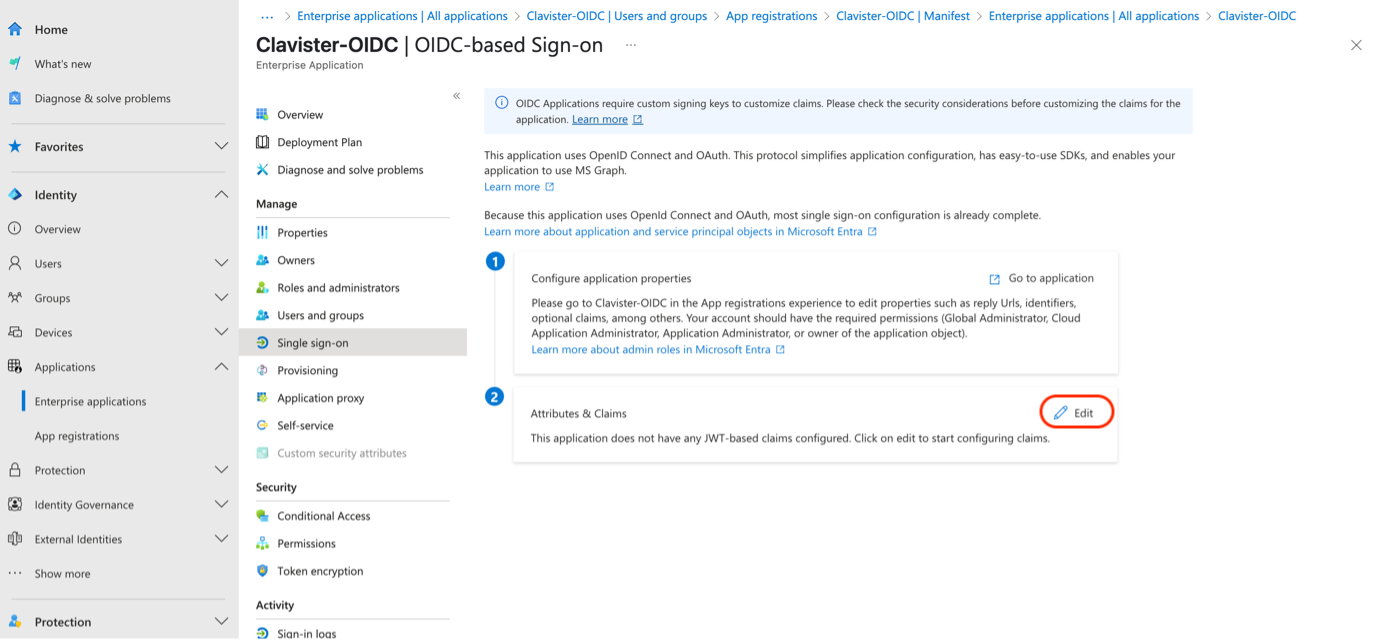Image resolution: width=1384 pixels, height=641 pixels.
Task: Click the Conditional Access icon
Action: point(262,516)
